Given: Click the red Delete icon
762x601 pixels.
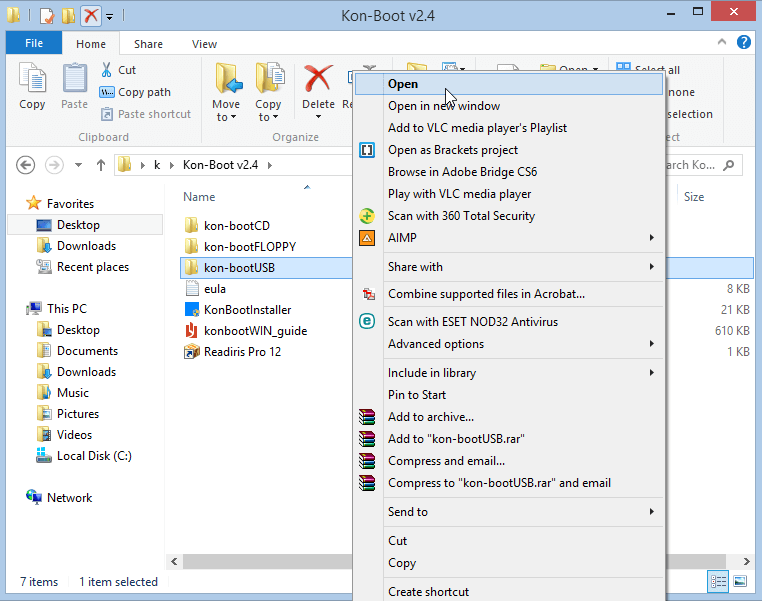Looking at the screenshot, I should (318, 79).
